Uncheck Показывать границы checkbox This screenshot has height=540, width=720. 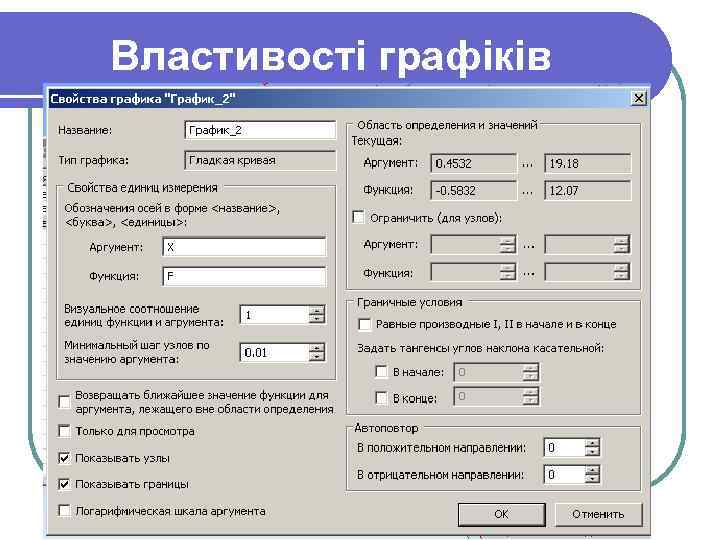coord(65,484)
